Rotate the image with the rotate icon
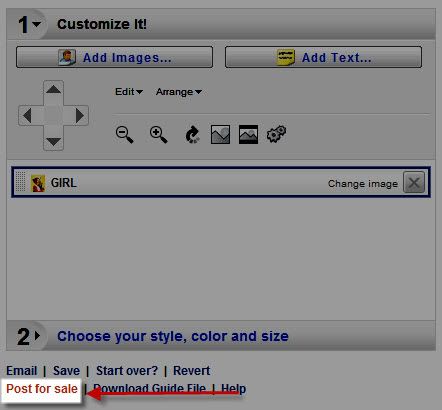Viewport: 442px width, 410px height. click(192, 134)
